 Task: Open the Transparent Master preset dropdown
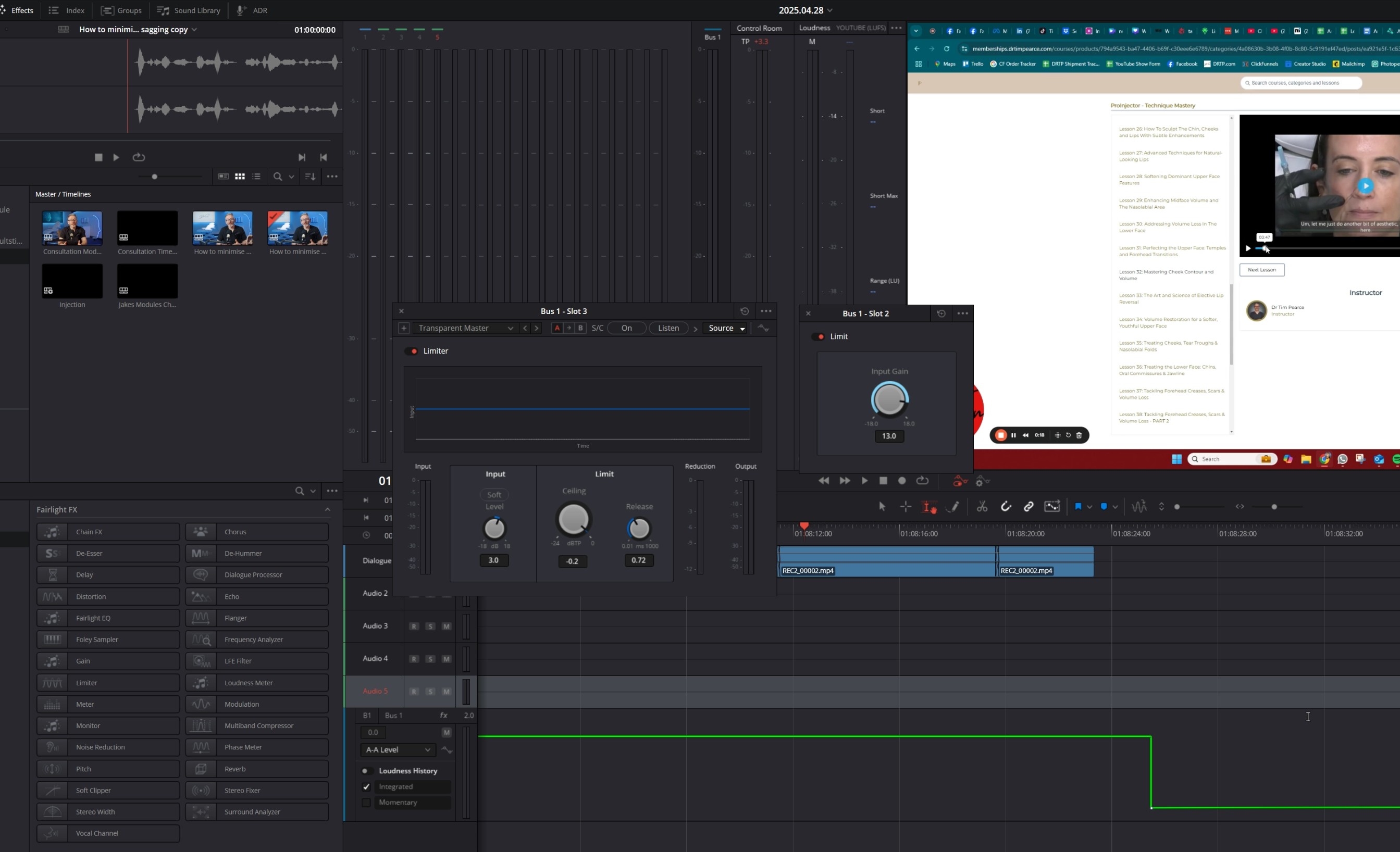tap(465, 328)
